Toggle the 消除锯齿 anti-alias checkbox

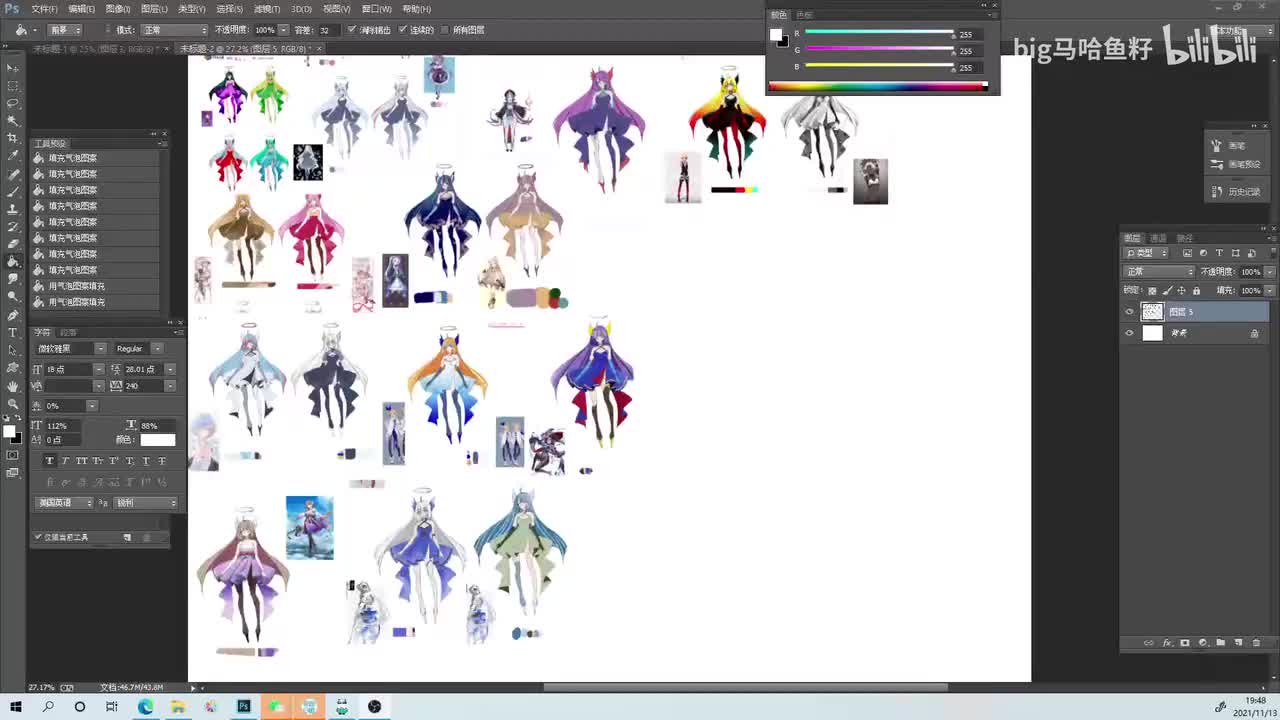coord(352,30)
